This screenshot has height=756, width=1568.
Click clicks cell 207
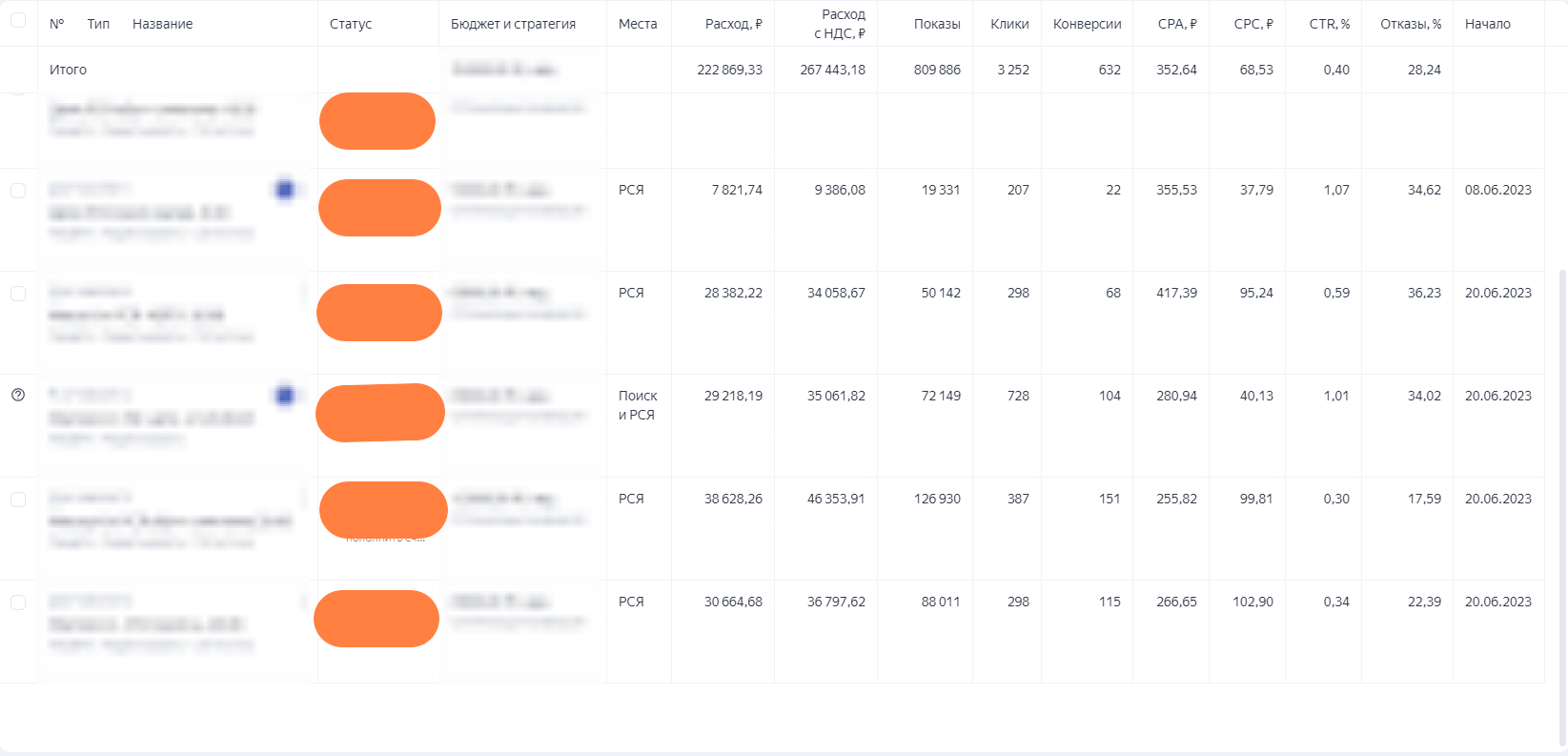tap(1018, 190)
